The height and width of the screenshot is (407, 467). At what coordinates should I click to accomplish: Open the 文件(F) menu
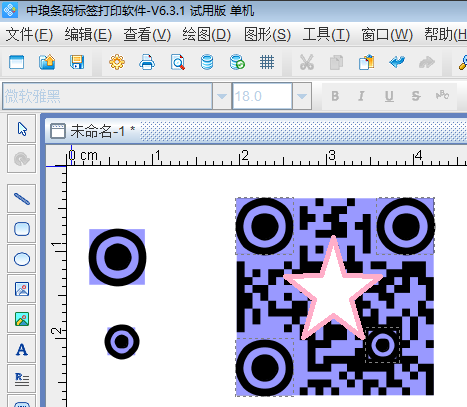click(x=29, y=35)
